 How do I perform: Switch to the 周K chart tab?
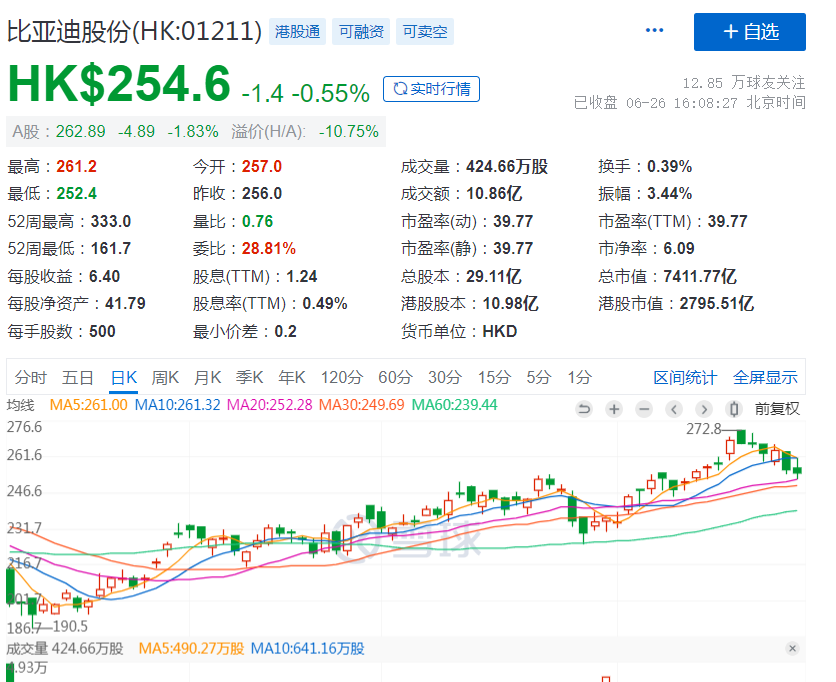(165, 378)
